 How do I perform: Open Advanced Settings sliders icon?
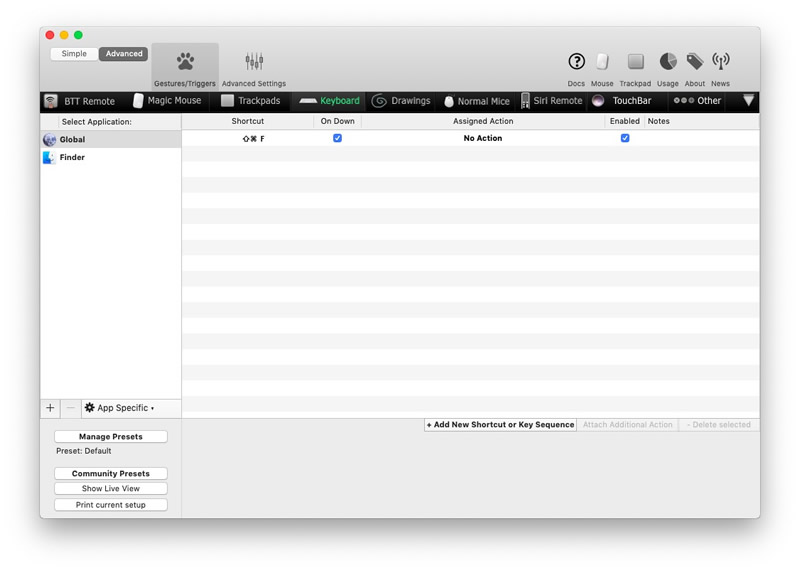[x=254, y=62]
